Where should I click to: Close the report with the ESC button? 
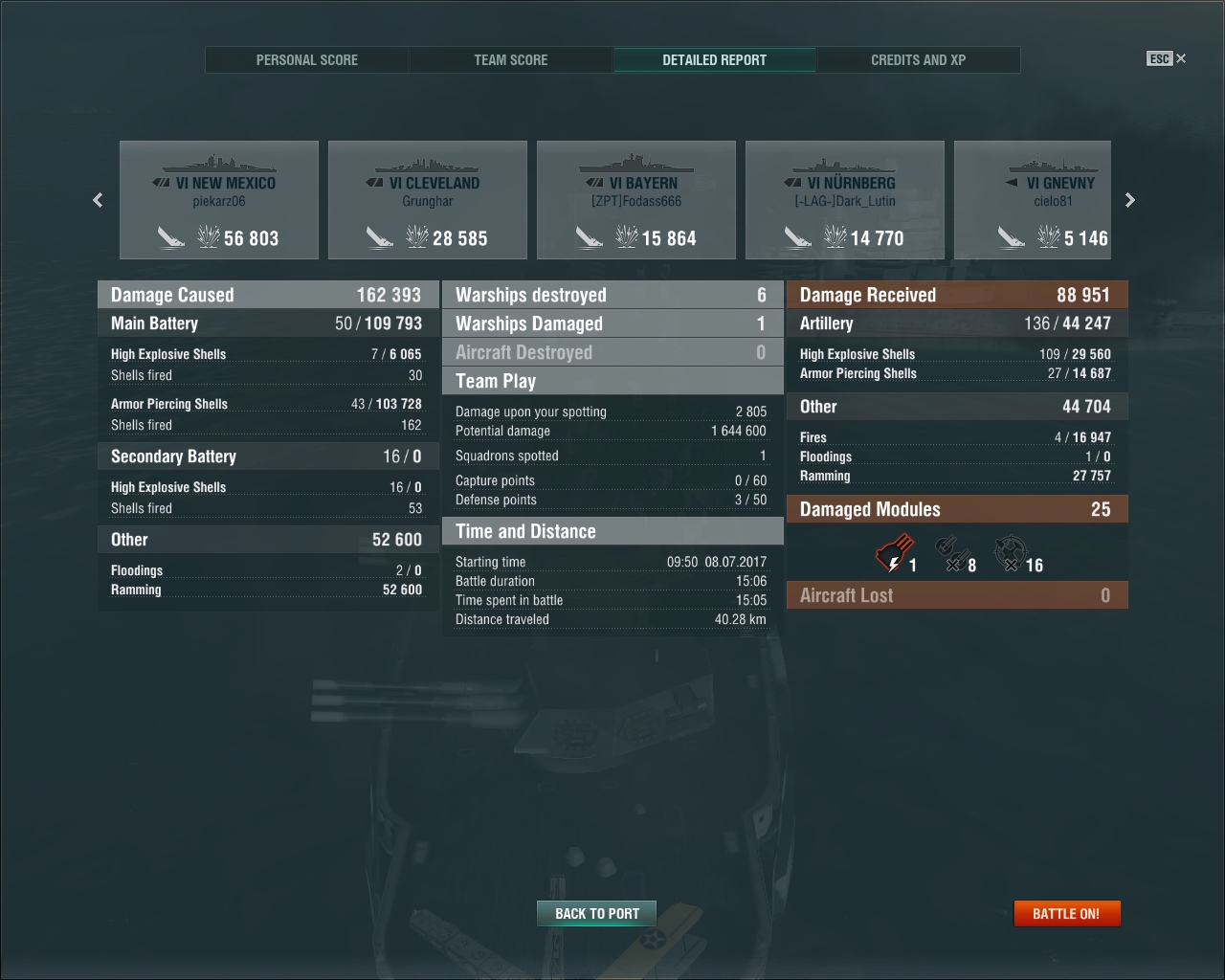(x=1167, y=58)
